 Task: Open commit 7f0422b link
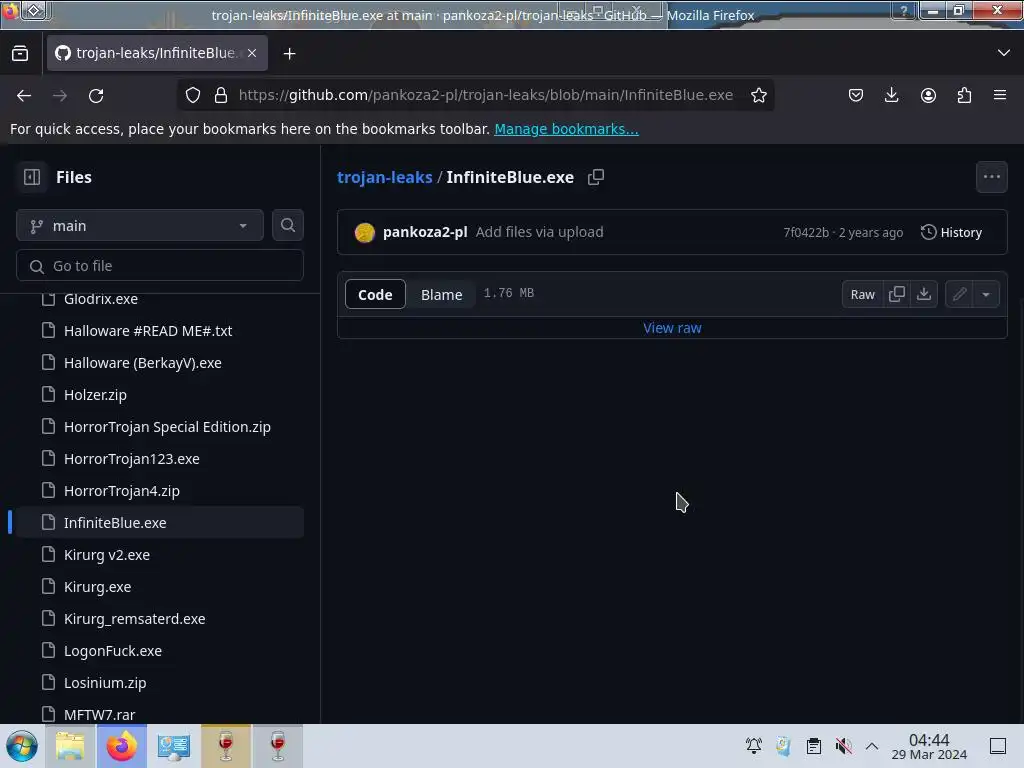(806, 232)
